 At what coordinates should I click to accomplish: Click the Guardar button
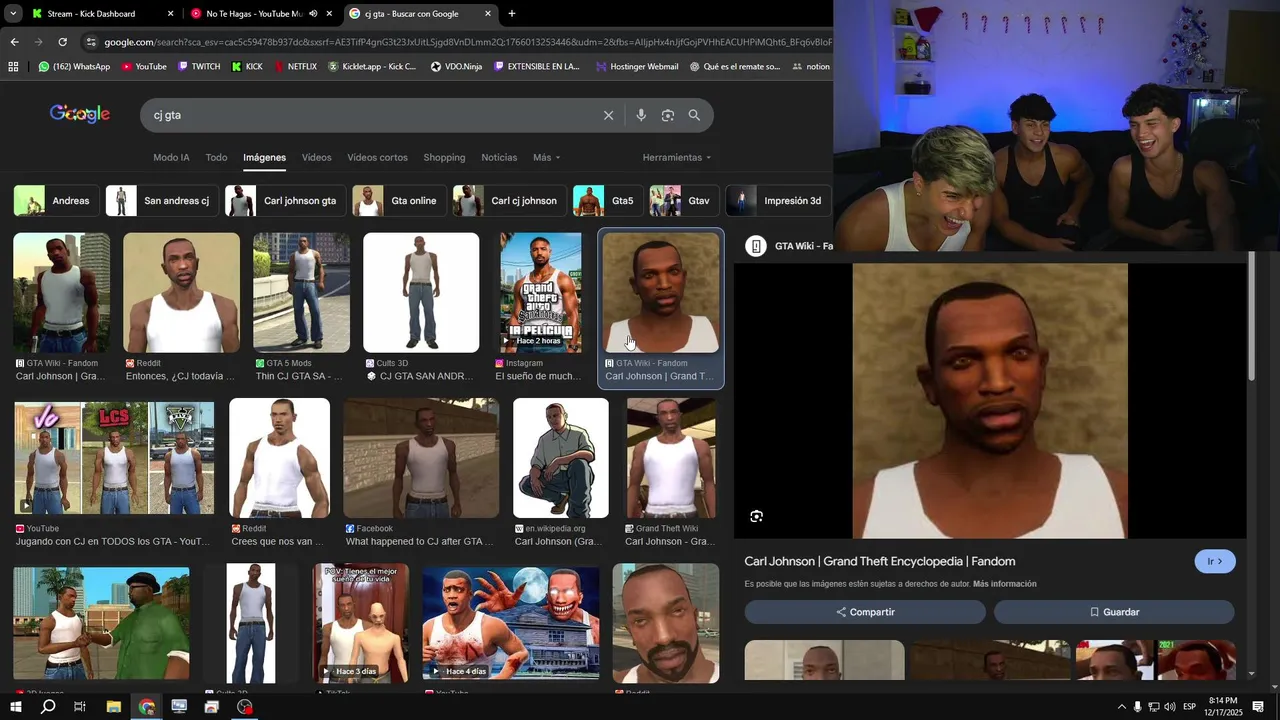click(x=1114, y=612)
